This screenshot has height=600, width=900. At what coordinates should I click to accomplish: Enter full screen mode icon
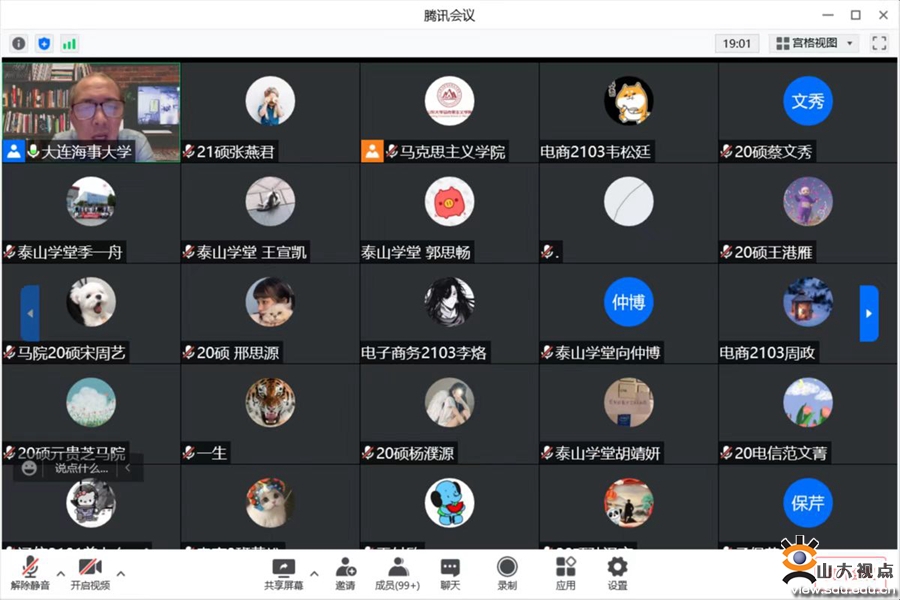[x=879, y=43]
